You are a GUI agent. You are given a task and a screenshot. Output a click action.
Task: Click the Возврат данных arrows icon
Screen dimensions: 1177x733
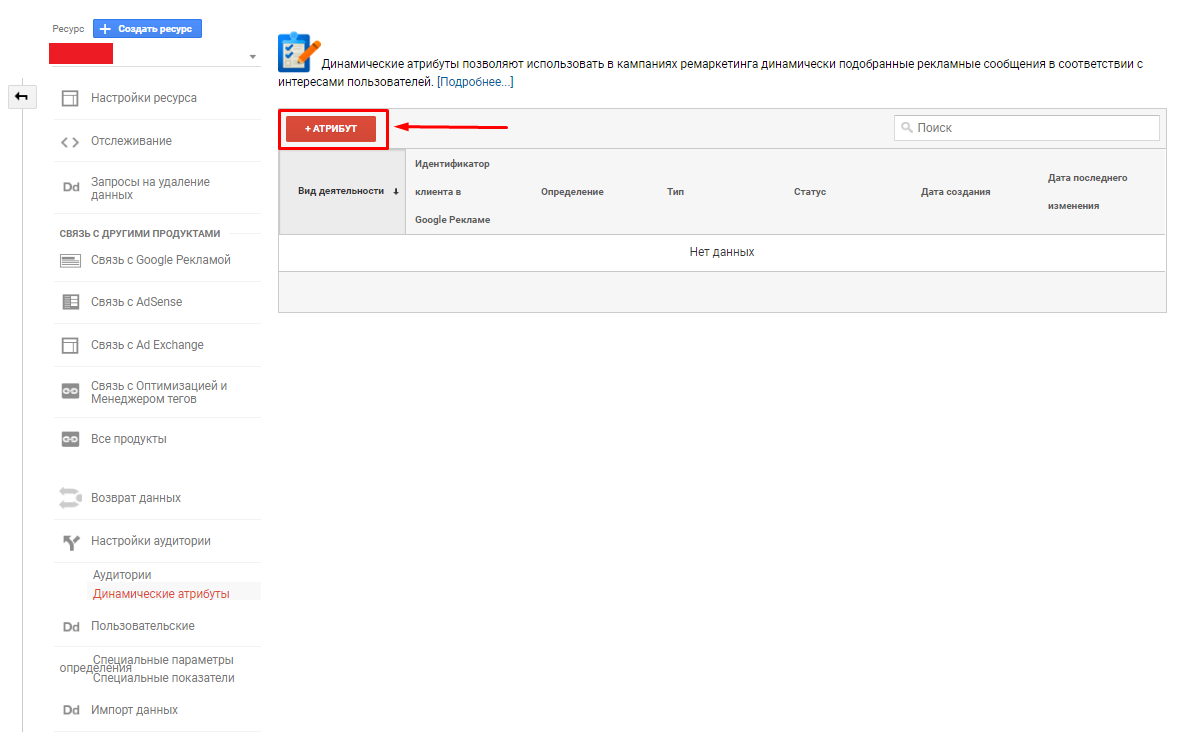pos(70,498)
